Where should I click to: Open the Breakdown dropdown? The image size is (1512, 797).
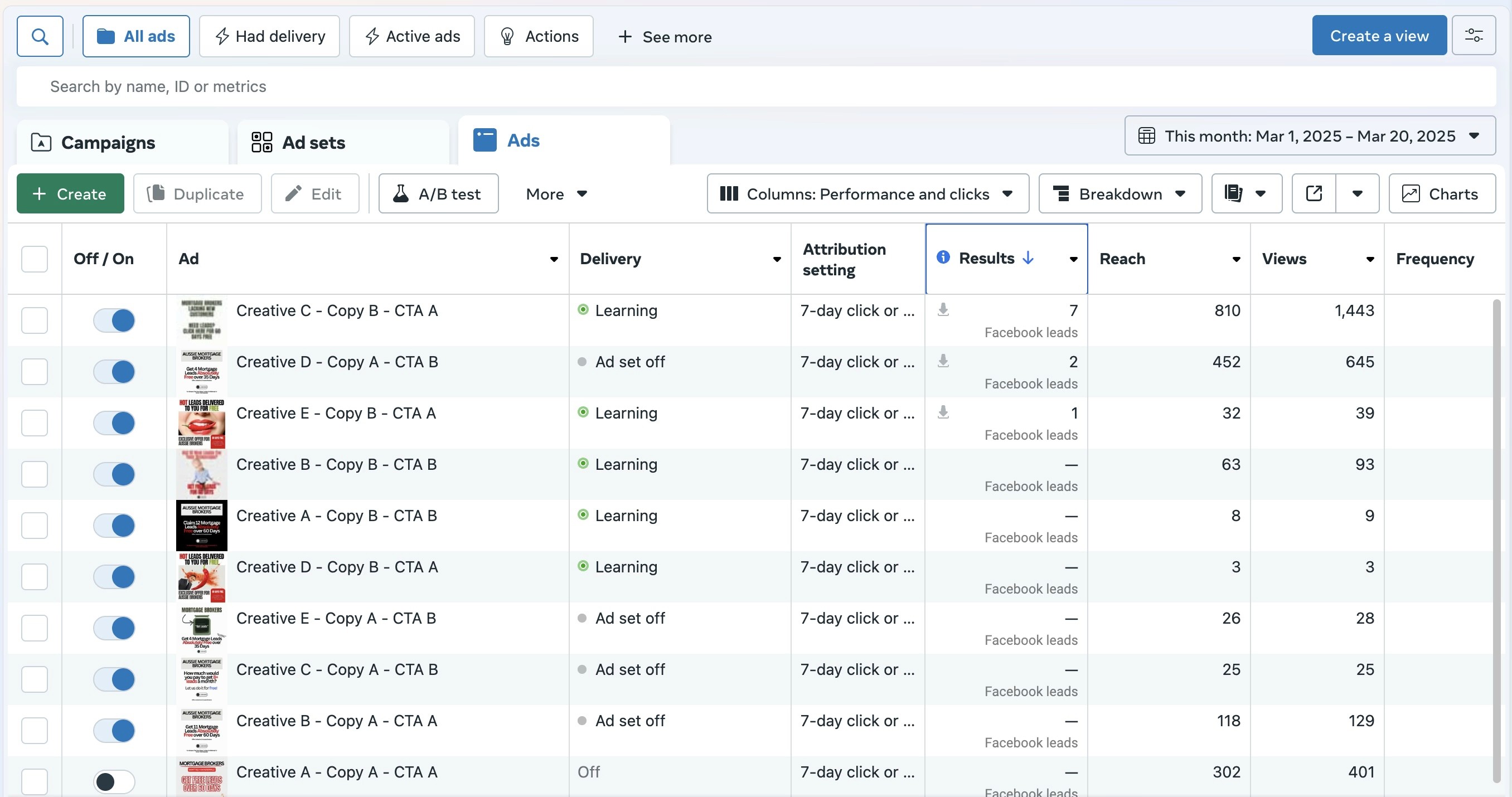click(1120, 193)
